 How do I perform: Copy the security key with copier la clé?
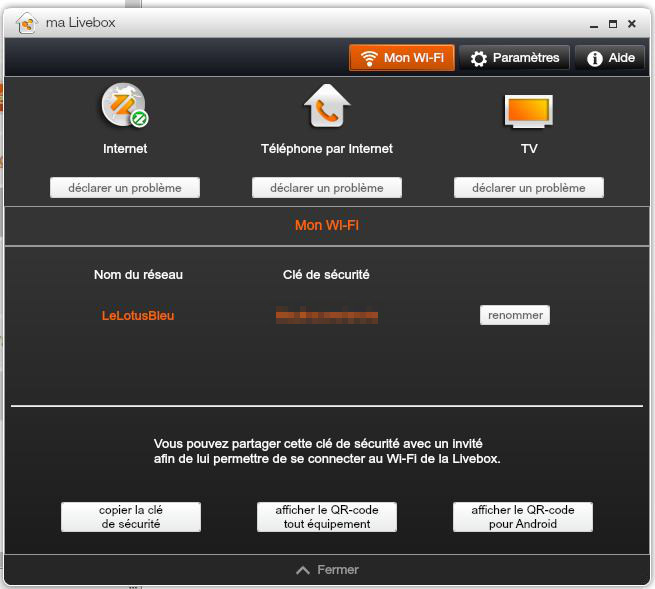tap(131, 517)
